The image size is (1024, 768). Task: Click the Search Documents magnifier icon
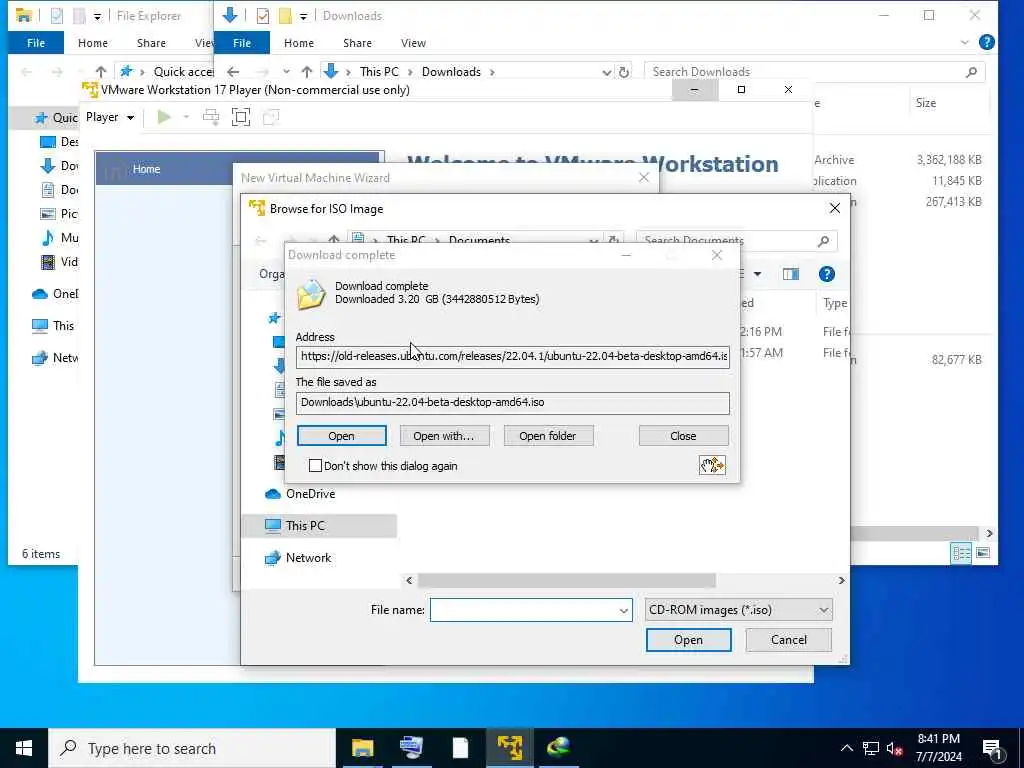(x=824, y=241)
